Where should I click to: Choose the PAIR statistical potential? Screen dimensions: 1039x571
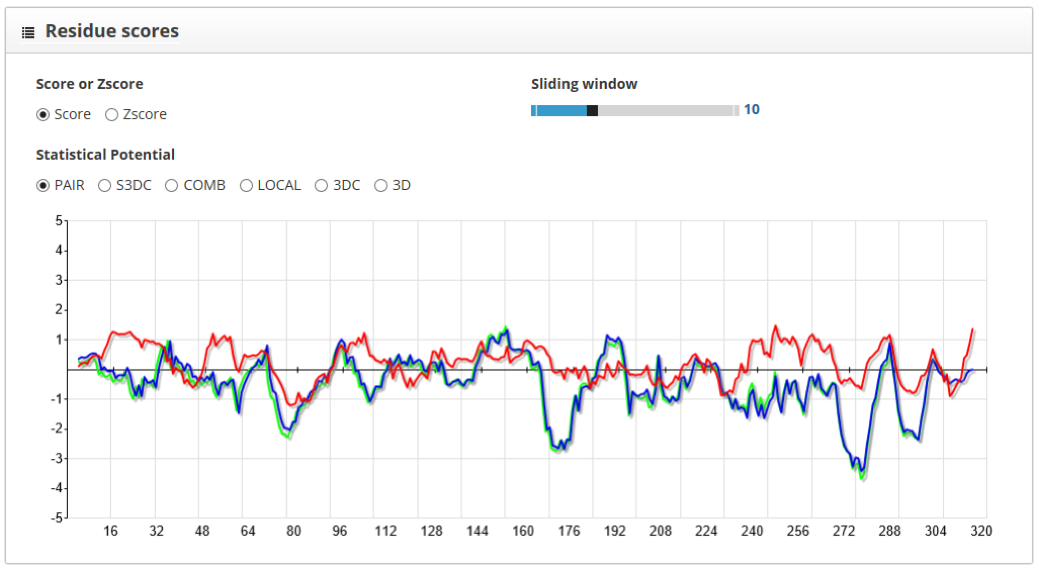point(43,185)
